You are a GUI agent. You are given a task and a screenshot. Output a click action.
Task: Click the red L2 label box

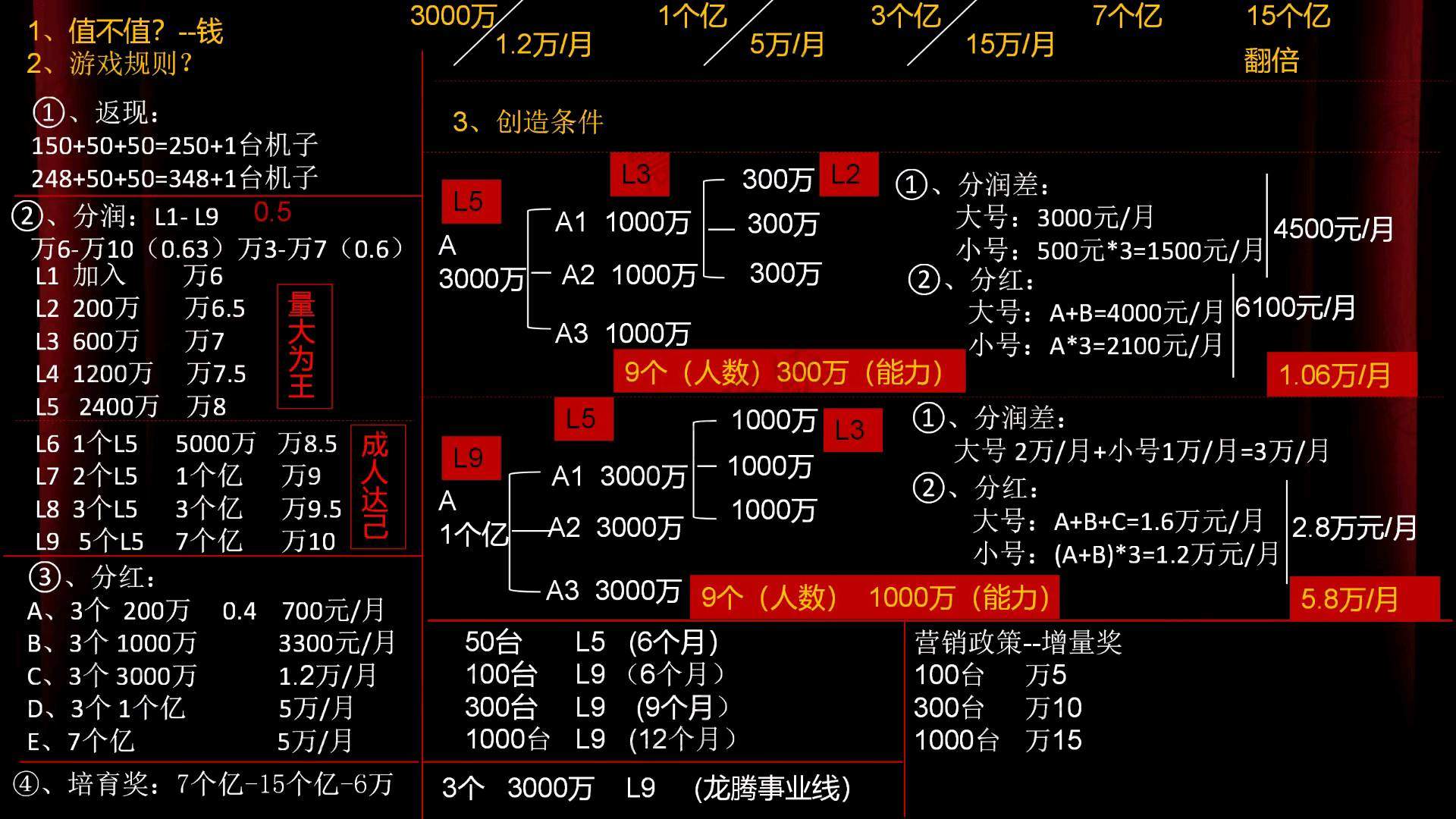[848, 174]
